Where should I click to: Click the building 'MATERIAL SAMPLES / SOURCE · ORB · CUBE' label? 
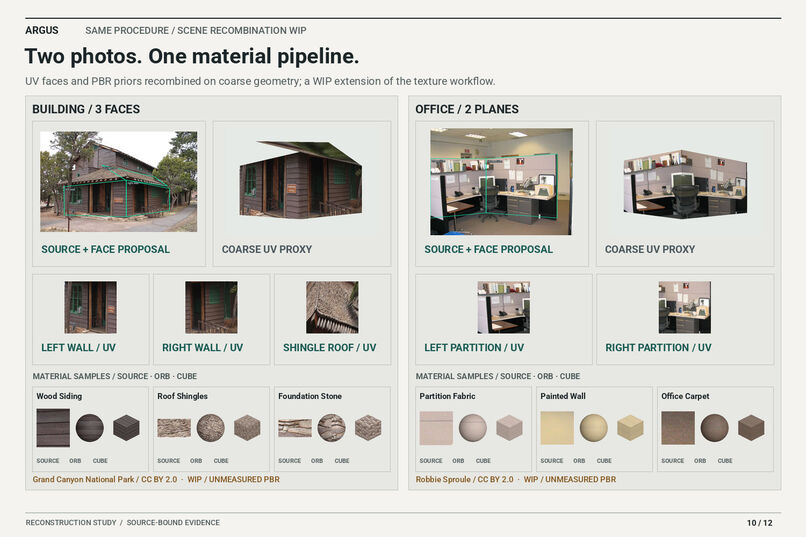115,376
